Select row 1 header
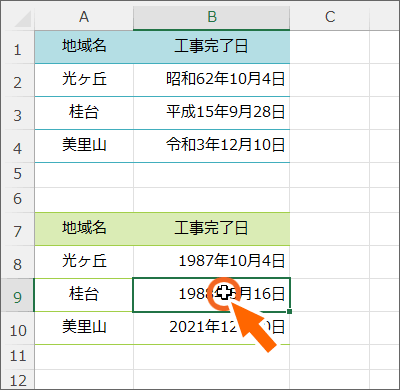Viewport: 400px width, 390px height. coord(17,47)
